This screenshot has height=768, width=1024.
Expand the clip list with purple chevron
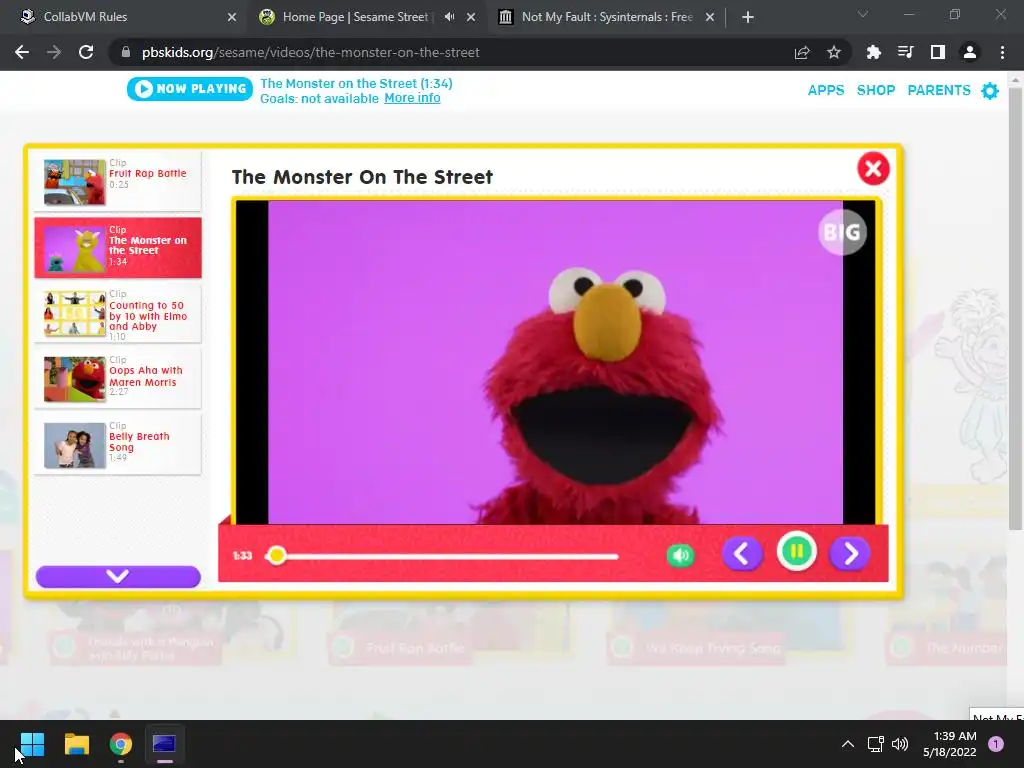pos(118,576)
